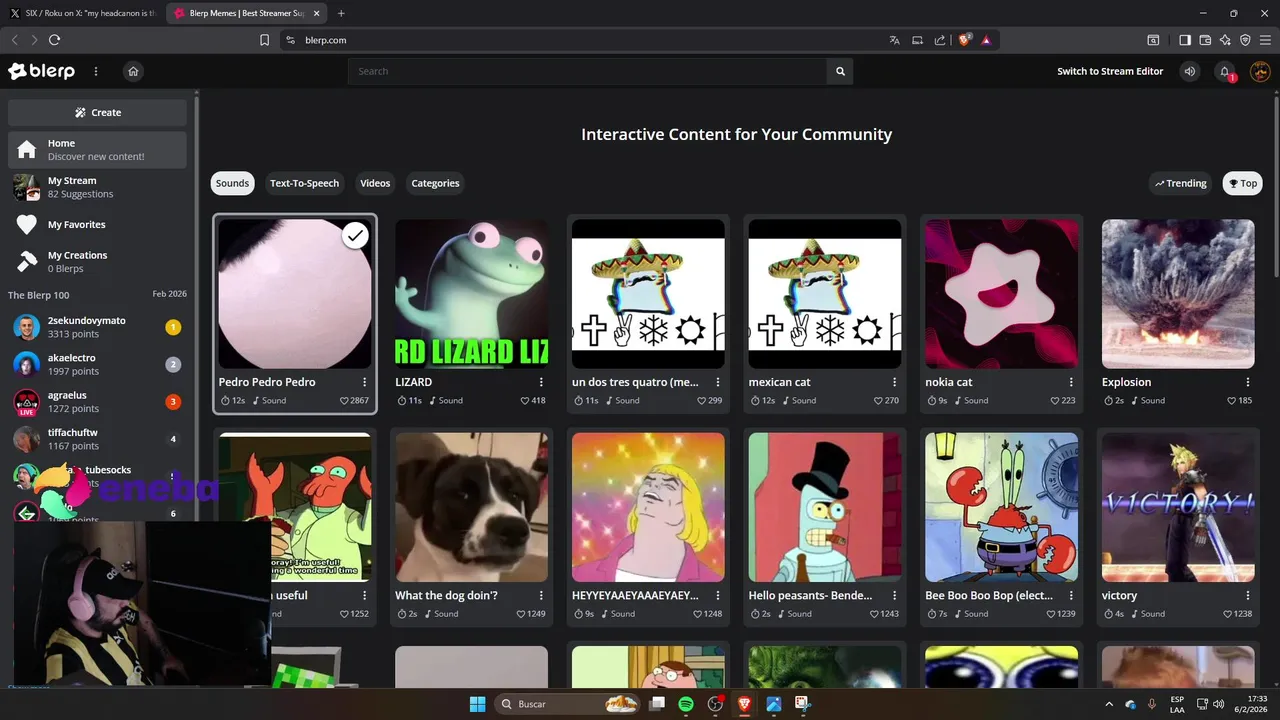Select the Sounds tab
1280x720 pixels.
[x=232, y=183]
